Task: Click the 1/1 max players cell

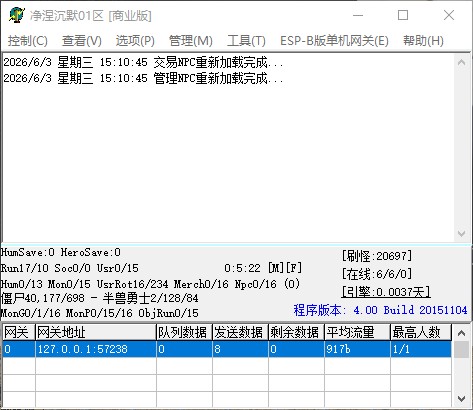Action: 421,349
